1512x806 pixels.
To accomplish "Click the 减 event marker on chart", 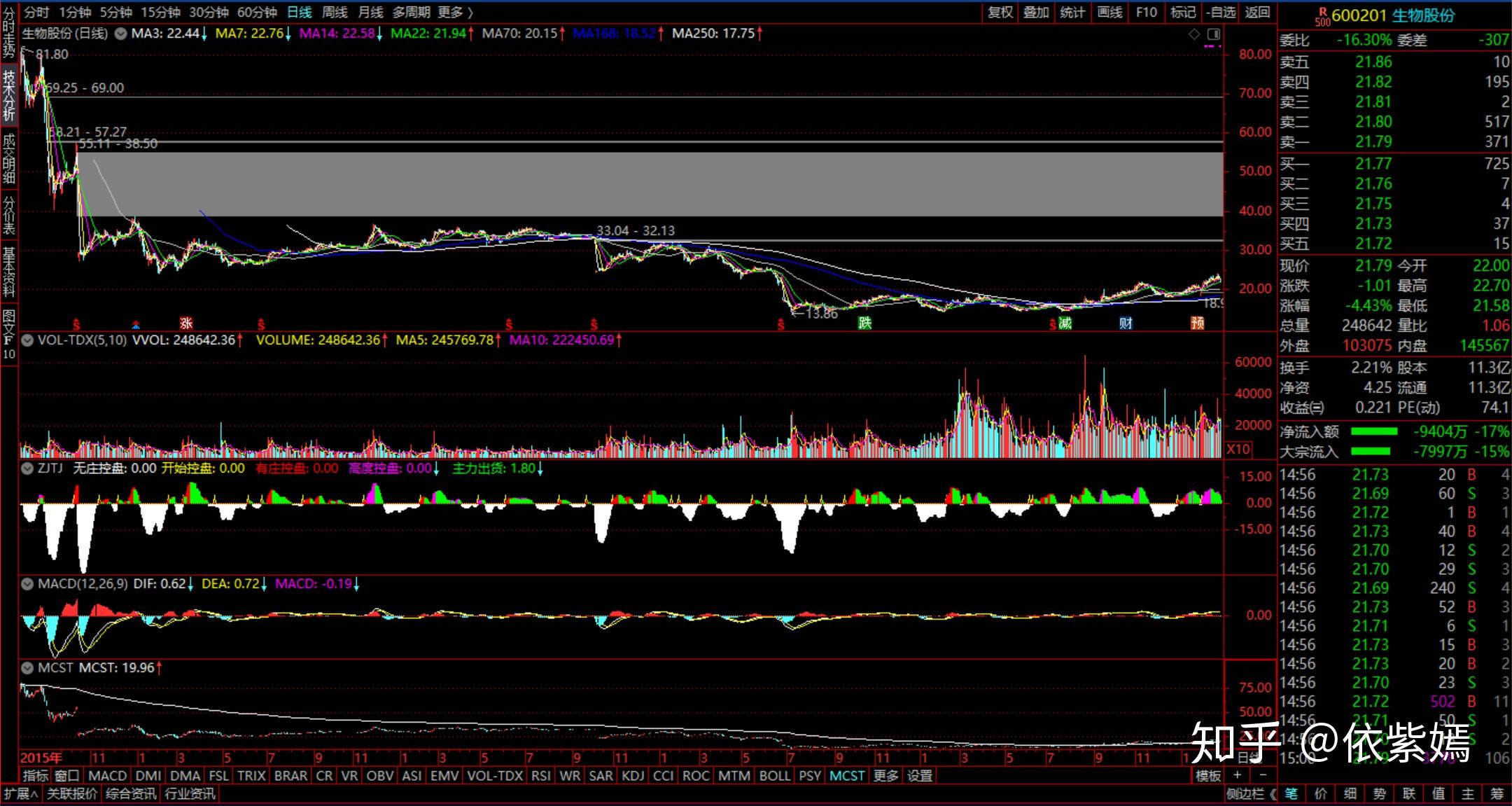I will click(x=1065, y=323).
